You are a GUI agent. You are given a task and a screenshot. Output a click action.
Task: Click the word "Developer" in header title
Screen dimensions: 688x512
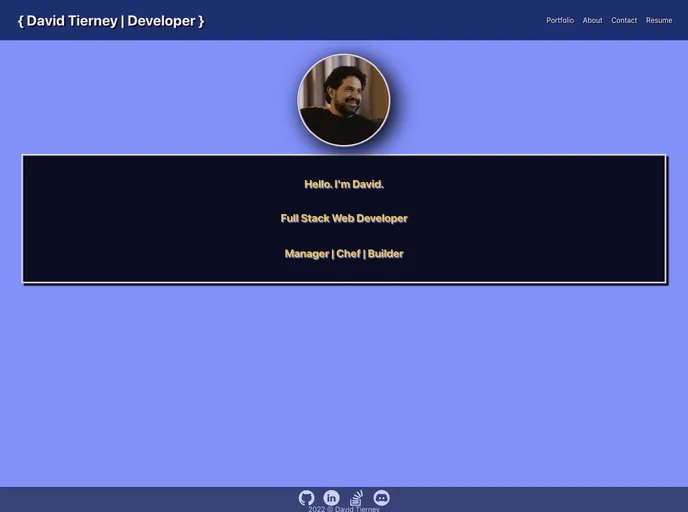pyautogui.click(x=161, y=21)
